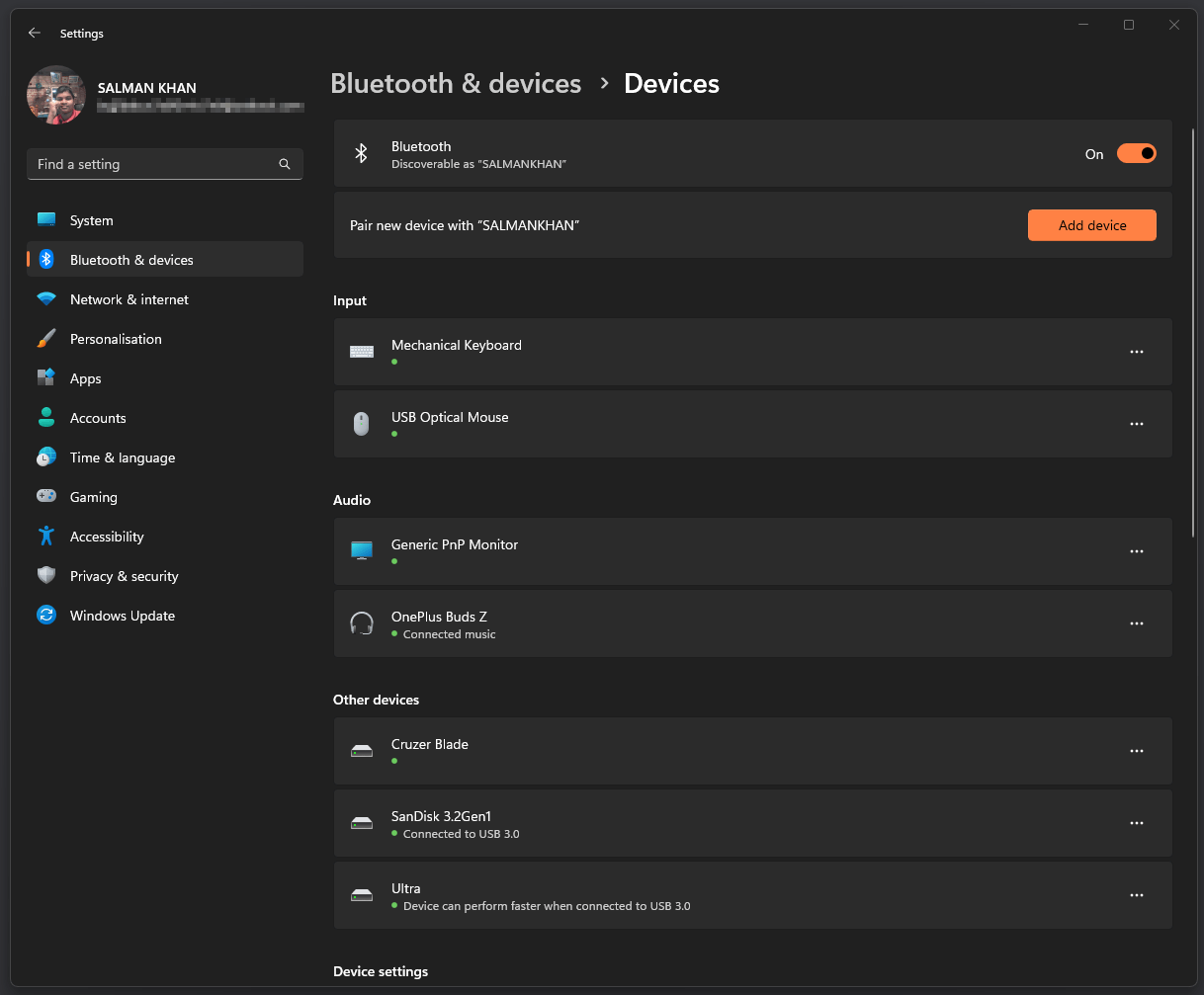Click the search magnifier icon

coord(285,164)
